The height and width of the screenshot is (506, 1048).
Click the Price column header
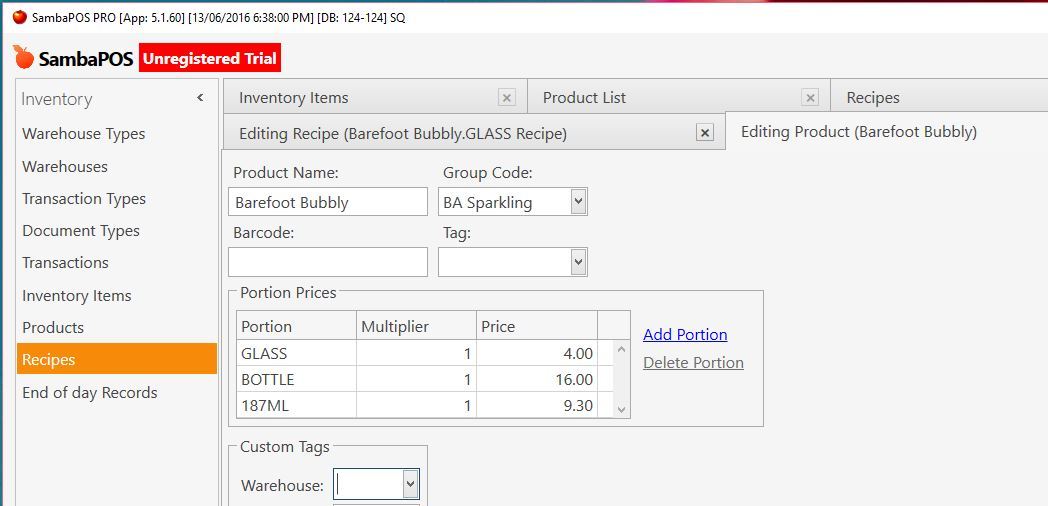[537, 326]
